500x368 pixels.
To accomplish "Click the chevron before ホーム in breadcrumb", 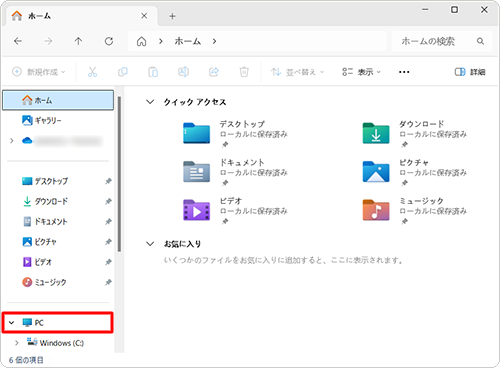I will (x=161, y=41).
